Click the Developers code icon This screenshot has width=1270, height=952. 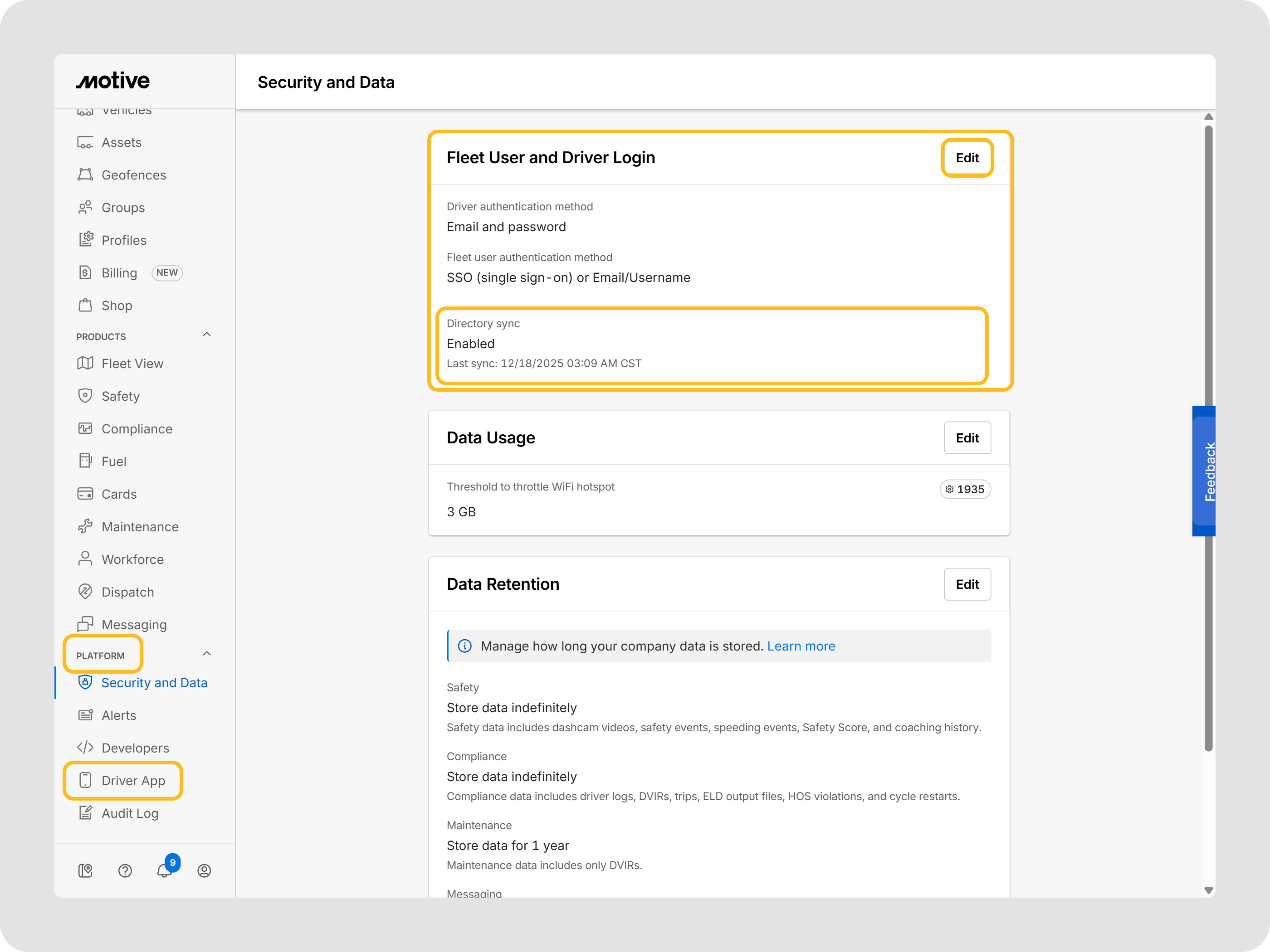tap(85, 747)
